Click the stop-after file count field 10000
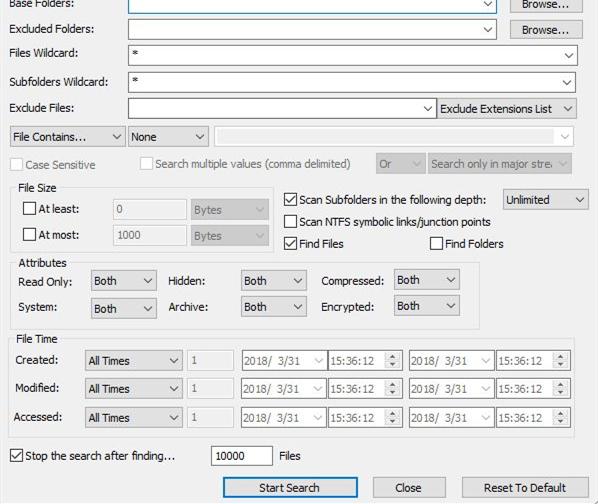Screen dimensions: 598x504 pyautogui.click(x=242, y=456)
